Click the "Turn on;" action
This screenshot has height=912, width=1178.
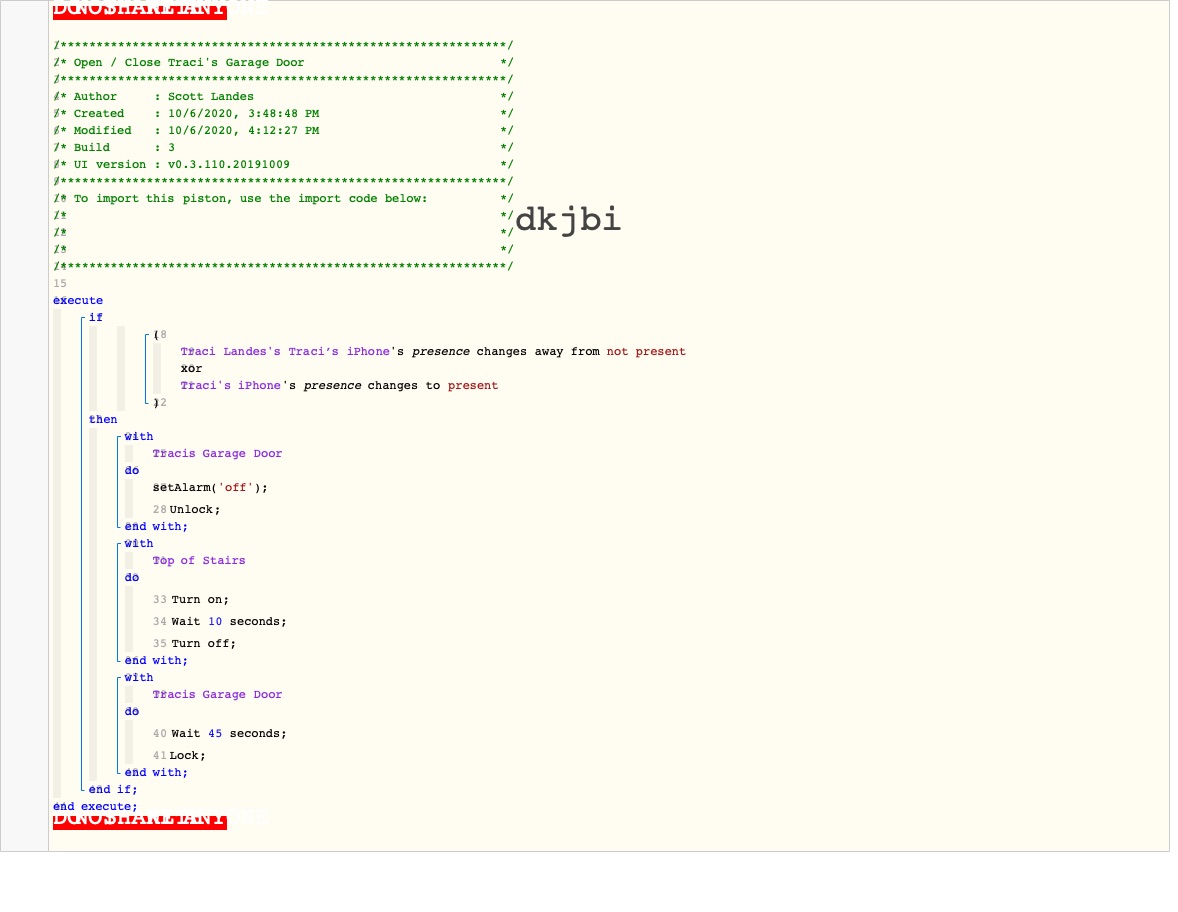(200, 599)
